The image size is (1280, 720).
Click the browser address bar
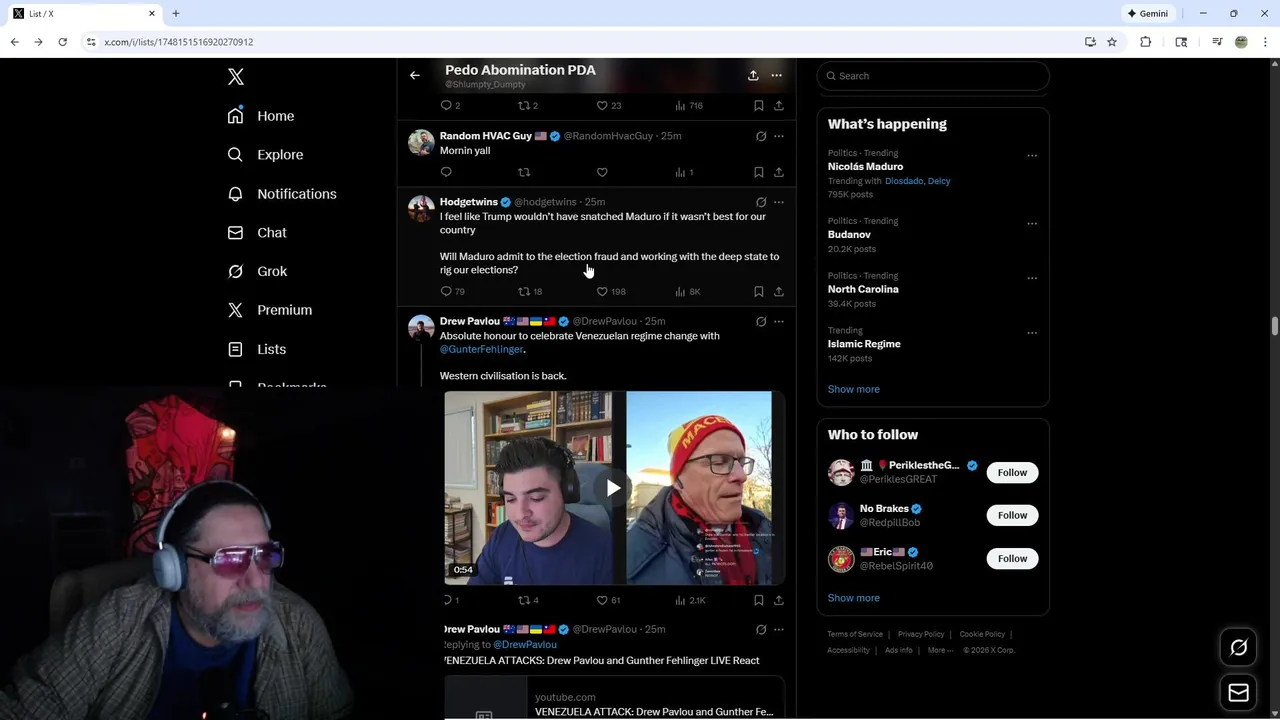(x=580, y=42)
